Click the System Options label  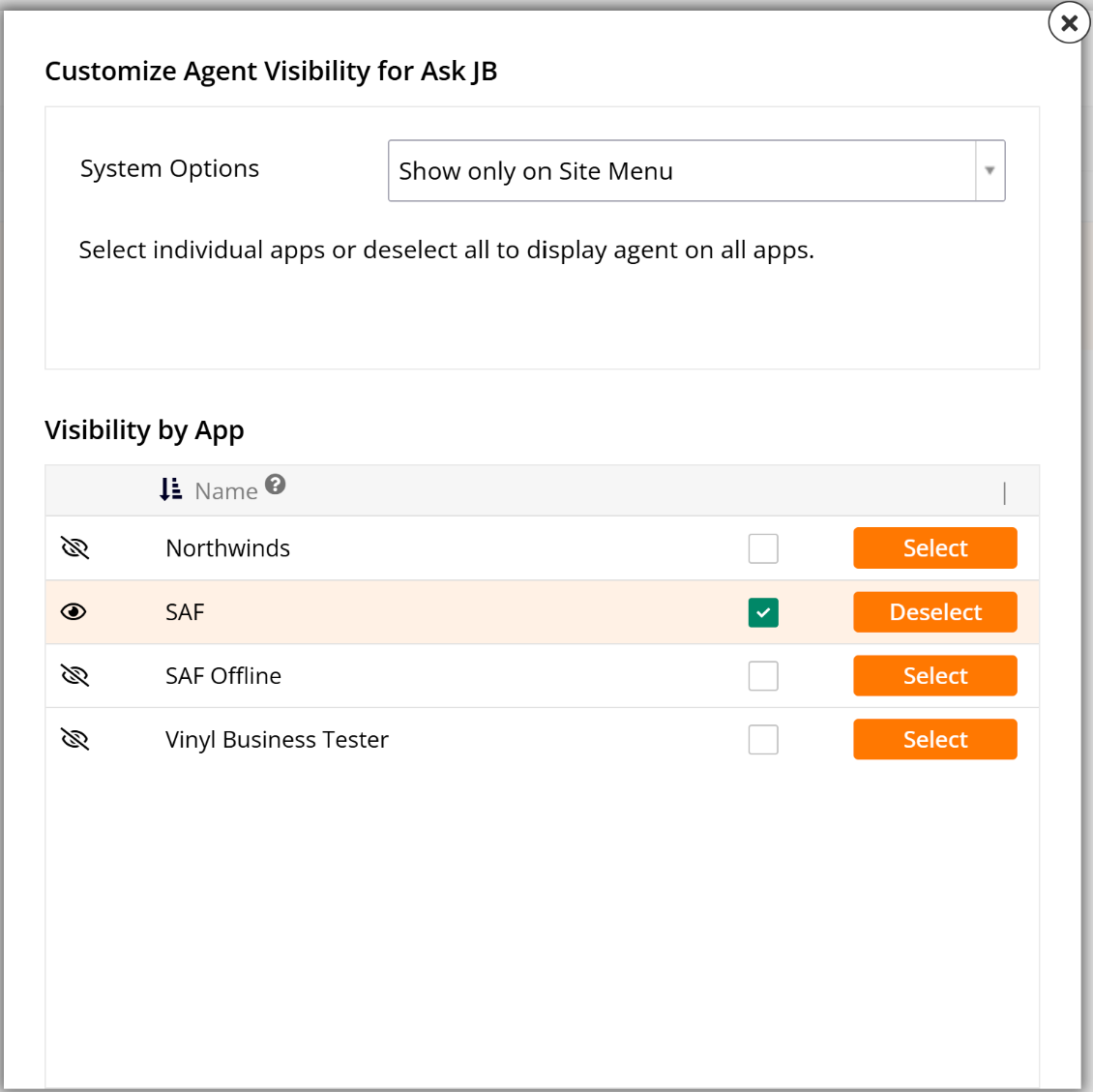point(169,168)
